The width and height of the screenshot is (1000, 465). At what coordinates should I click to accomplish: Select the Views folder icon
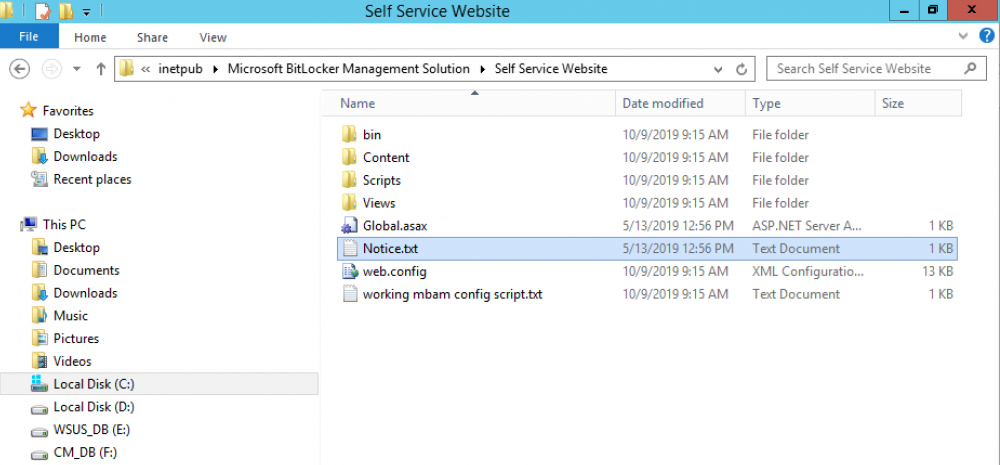pos(349,203)
